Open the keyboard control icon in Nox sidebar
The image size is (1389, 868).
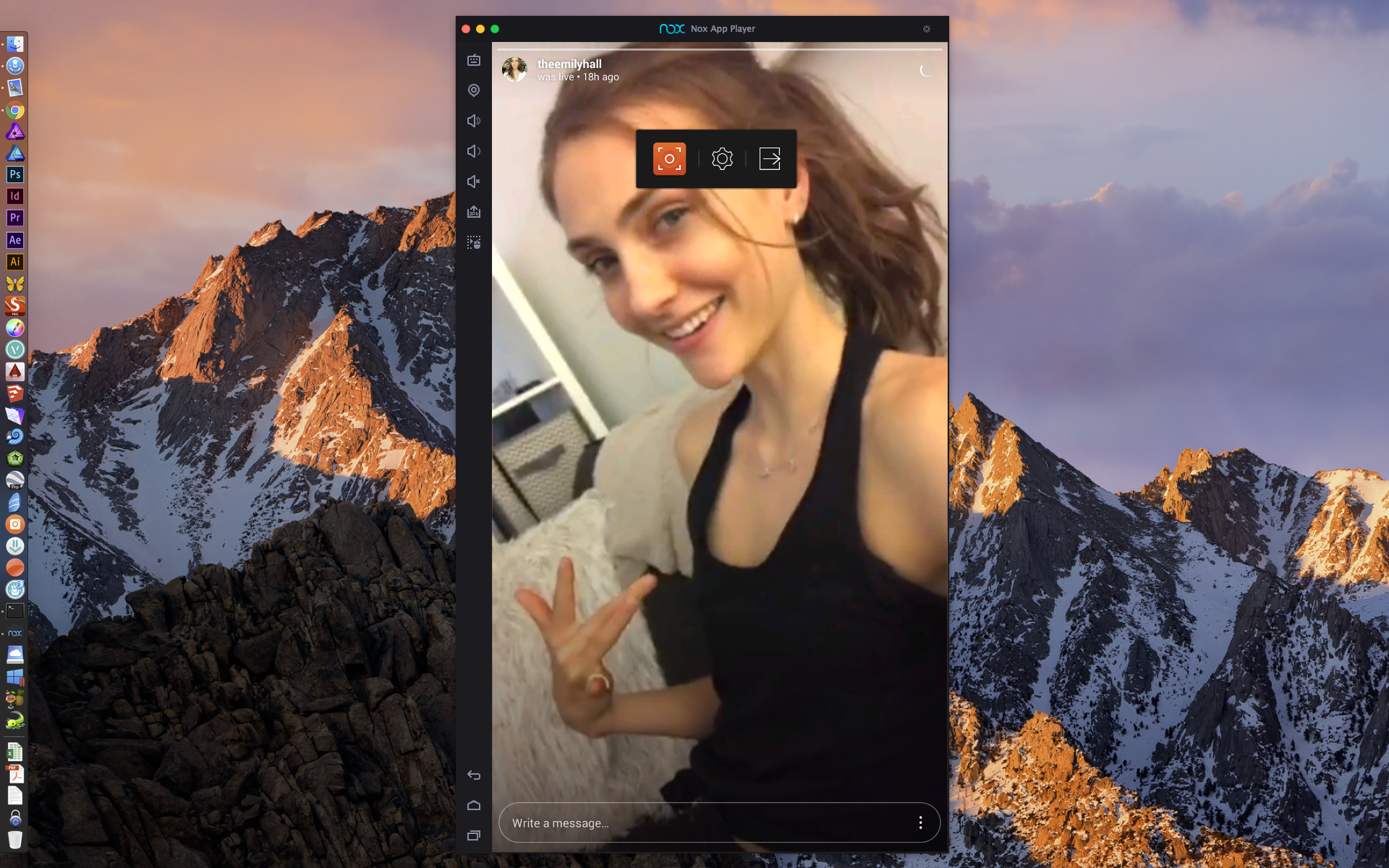coord(474,61)
